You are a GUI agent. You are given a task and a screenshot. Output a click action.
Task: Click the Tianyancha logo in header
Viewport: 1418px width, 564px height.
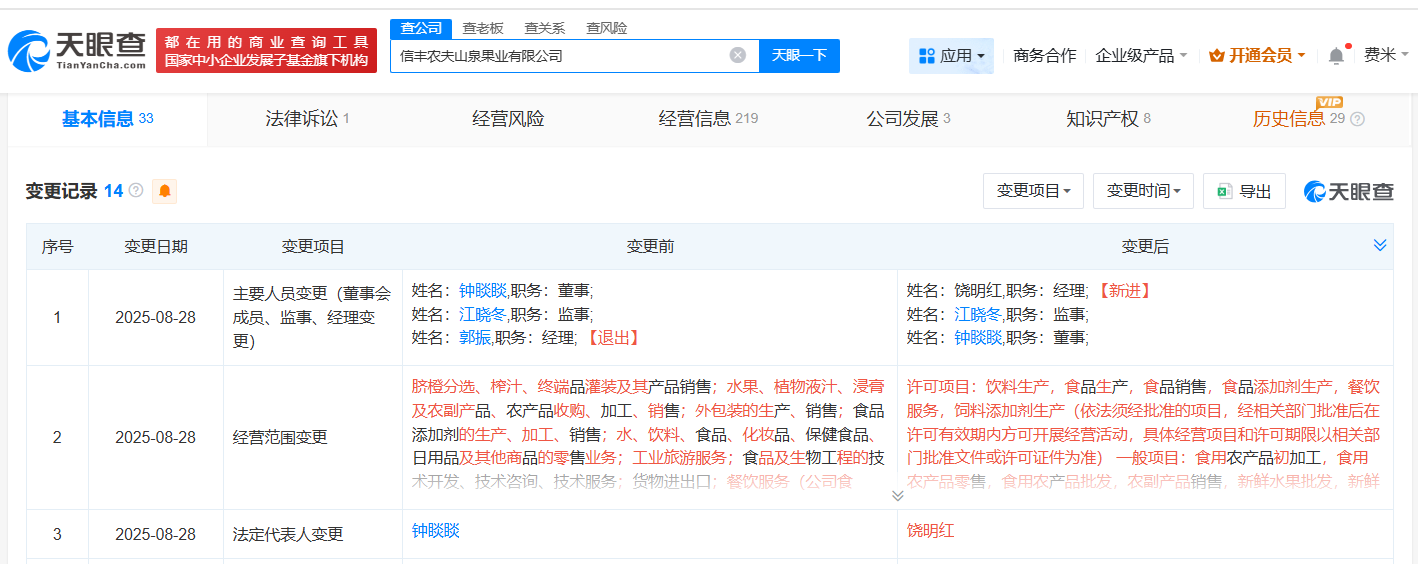(76, 51)
